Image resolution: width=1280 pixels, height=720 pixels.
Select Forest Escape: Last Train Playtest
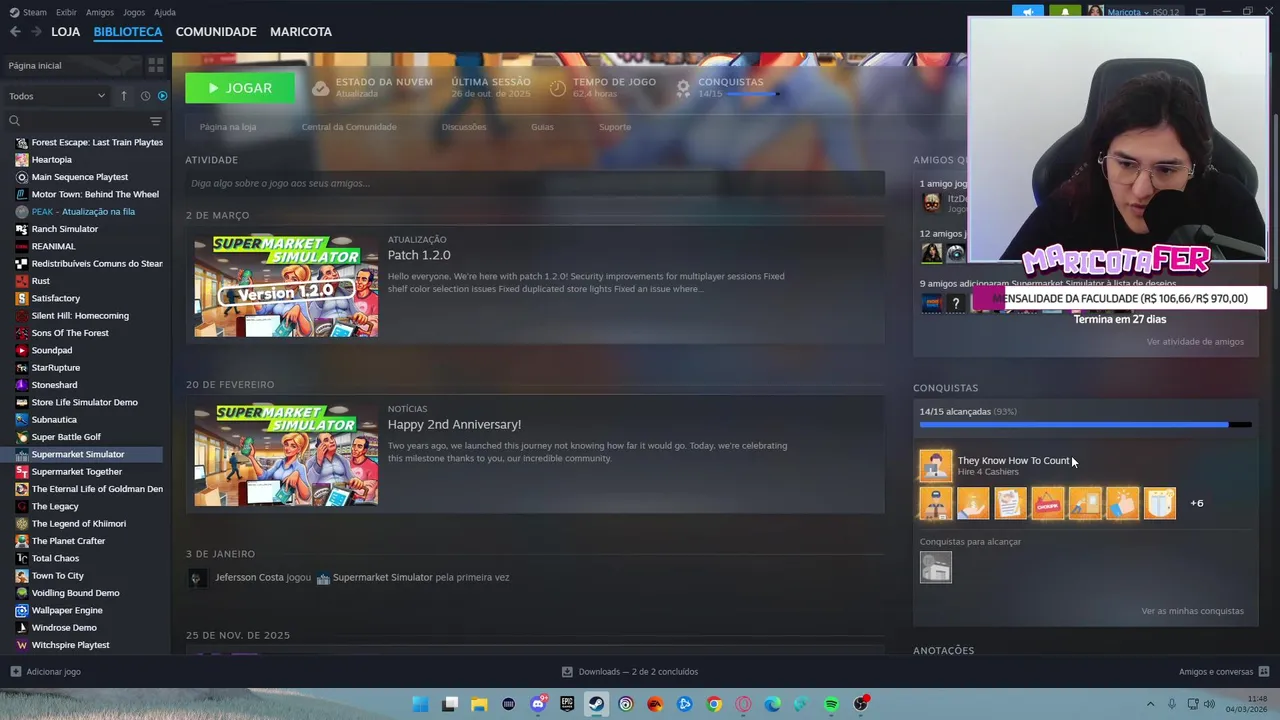coord(86,142)
